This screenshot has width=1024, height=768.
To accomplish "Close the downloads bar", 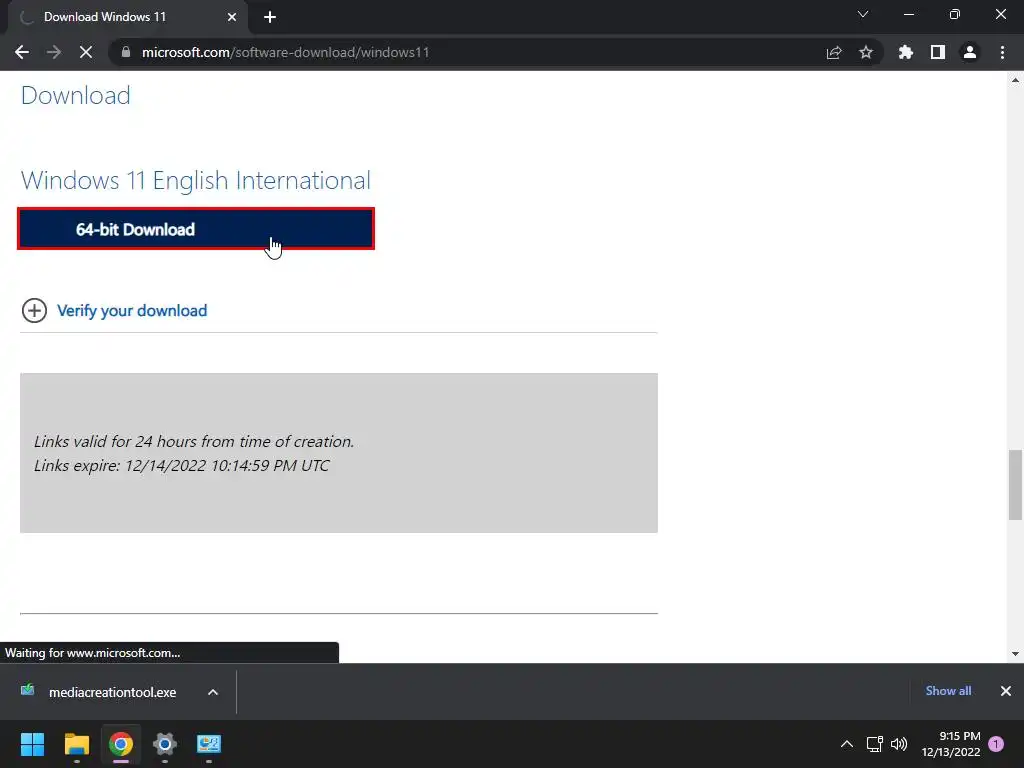I will 1006,691.
